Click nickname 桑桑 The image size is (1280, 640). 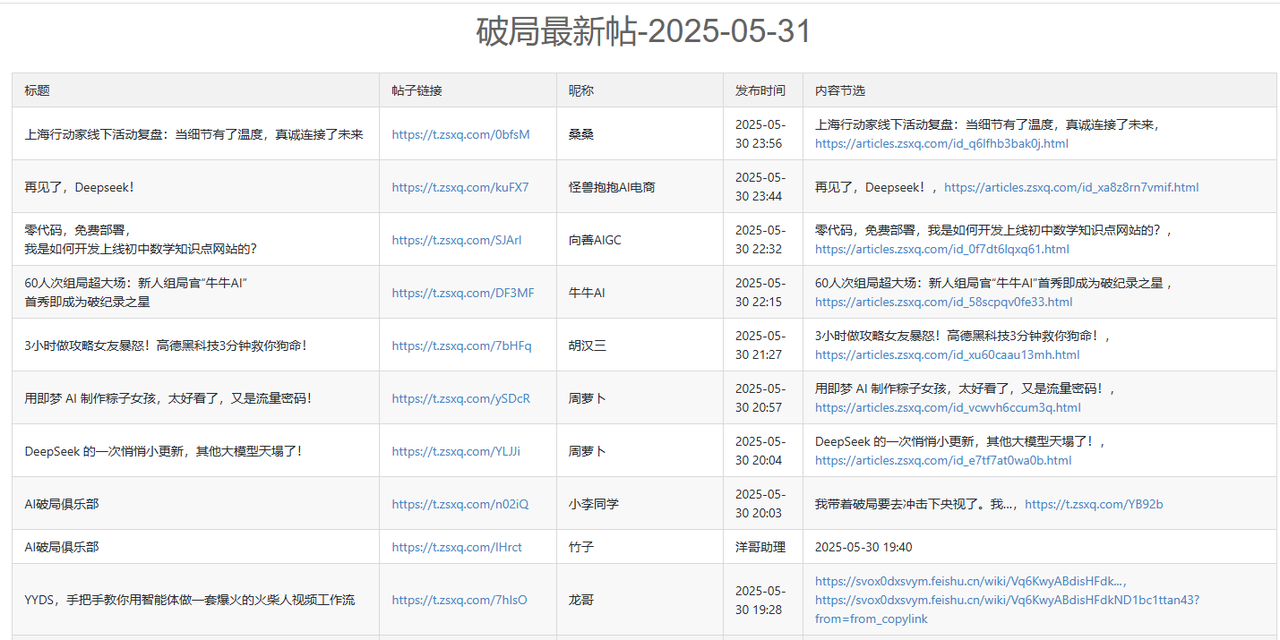(581, 134)
